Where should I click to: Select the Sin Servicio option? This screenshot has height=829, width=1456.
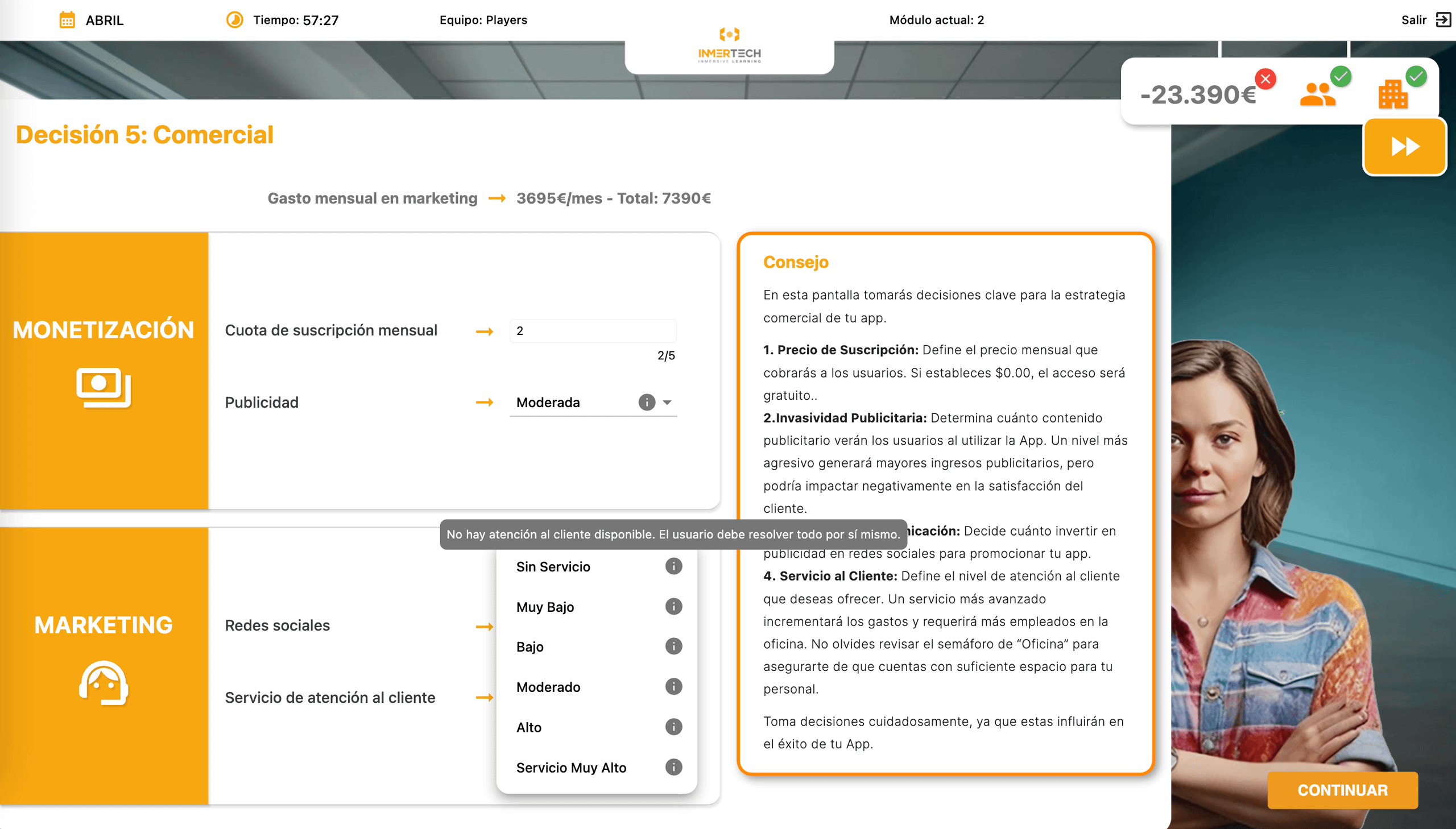pos(553,566)
